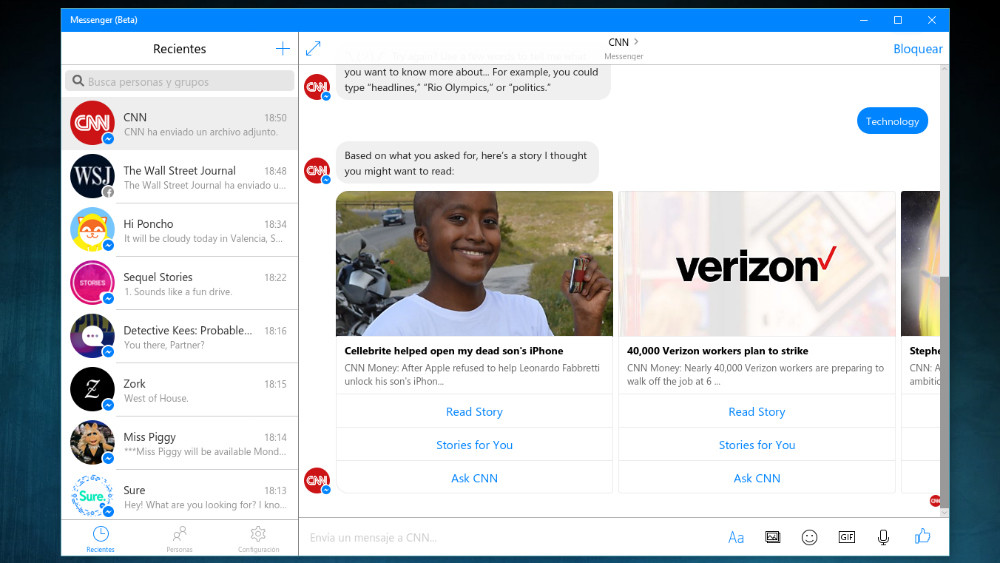Click the Technology message bubble

coord(892,121)
